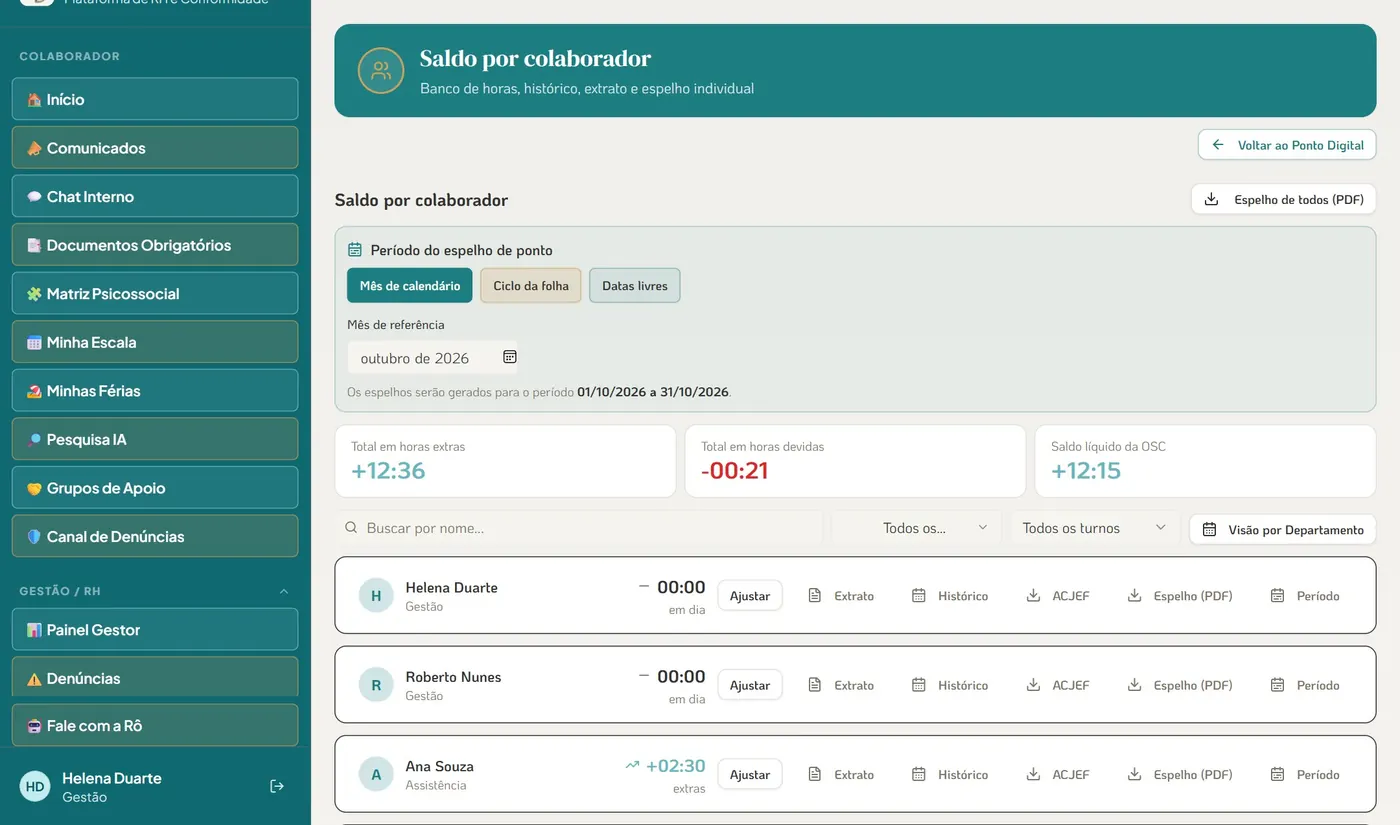The image size is (1400, 825).
Task: Select Ciclo da folha period mode
Action: (531, 285)
